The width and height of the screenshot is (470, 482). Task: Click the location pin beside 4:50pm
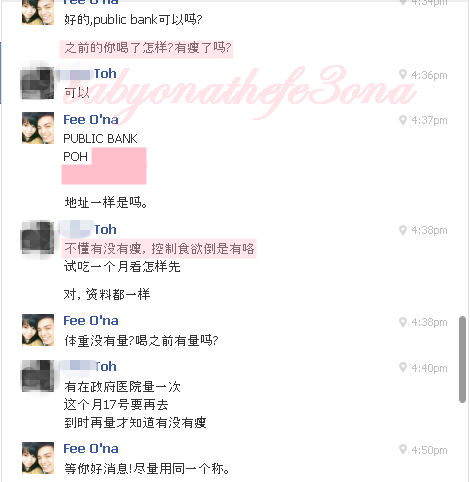coord(403,450)
